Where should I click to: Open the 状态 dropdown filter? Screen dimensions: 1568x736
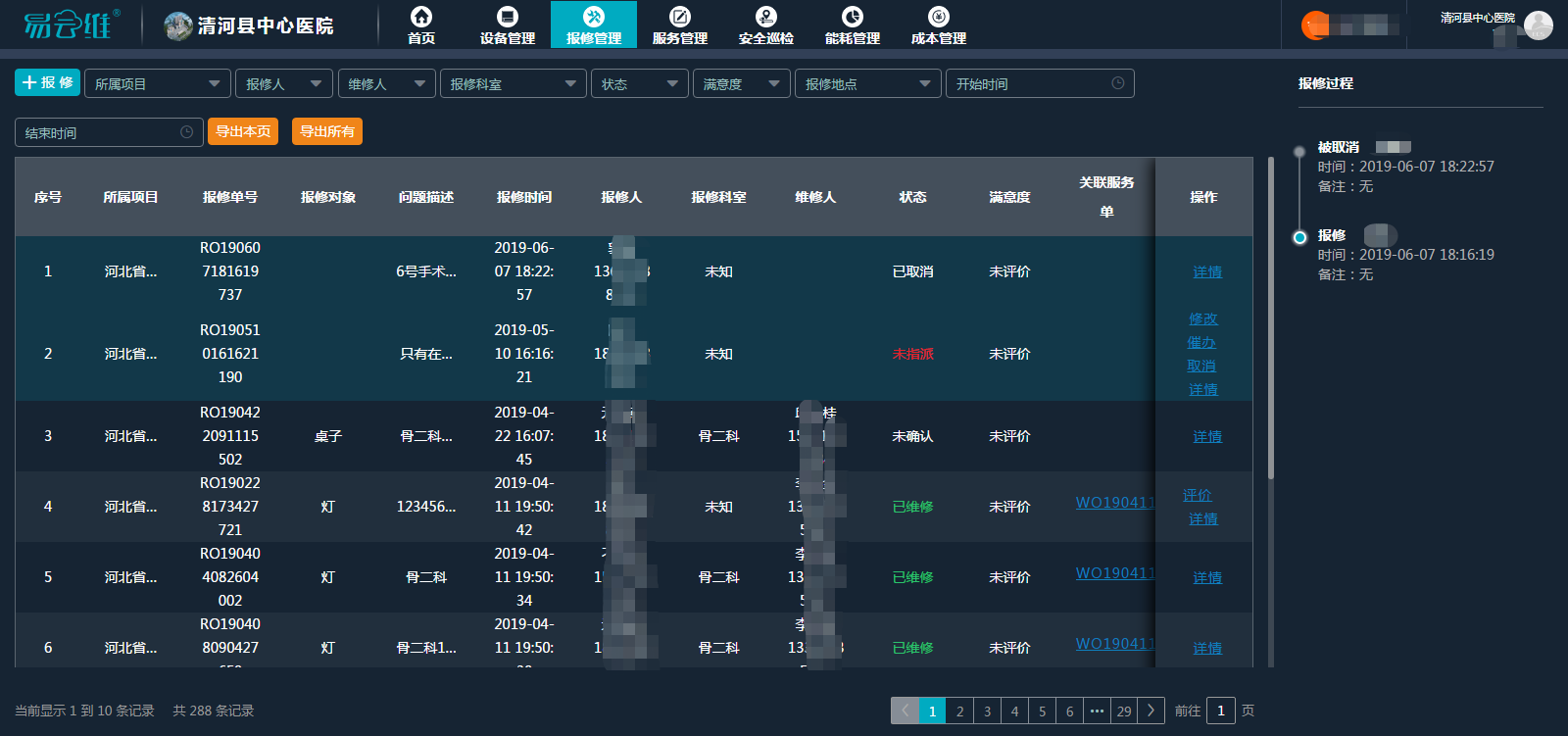pyautogui.click(x=639, y=84)
